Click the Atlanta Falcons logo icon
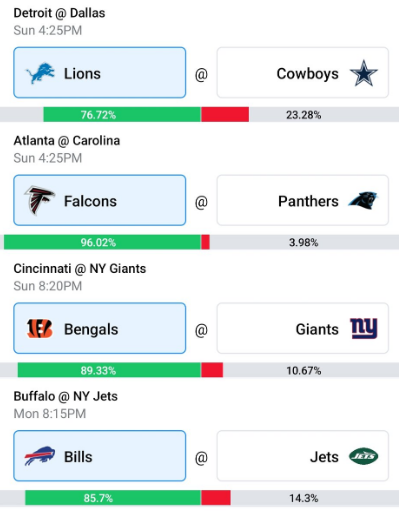This screenshot has width=399, height=511. pos(39,200)
